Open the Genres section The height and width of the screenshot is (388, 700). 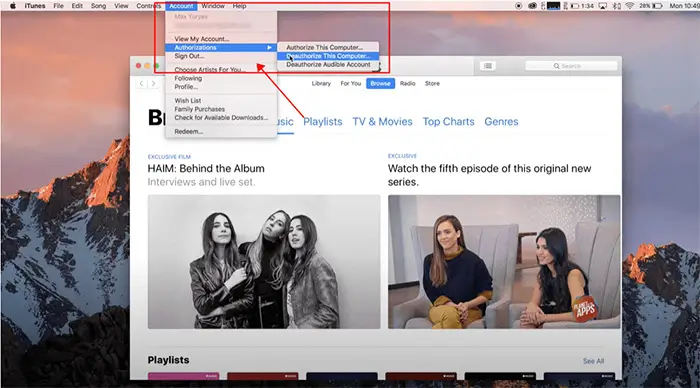coord(501,121)
